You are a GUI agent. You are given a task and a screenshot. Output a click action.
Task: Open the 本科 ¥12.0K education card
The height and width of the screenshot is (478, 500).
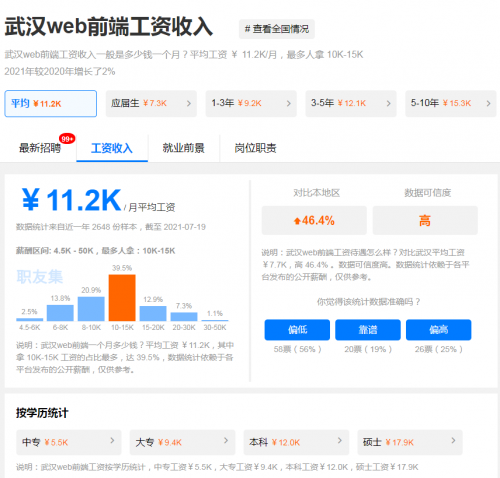pos(296,442)
